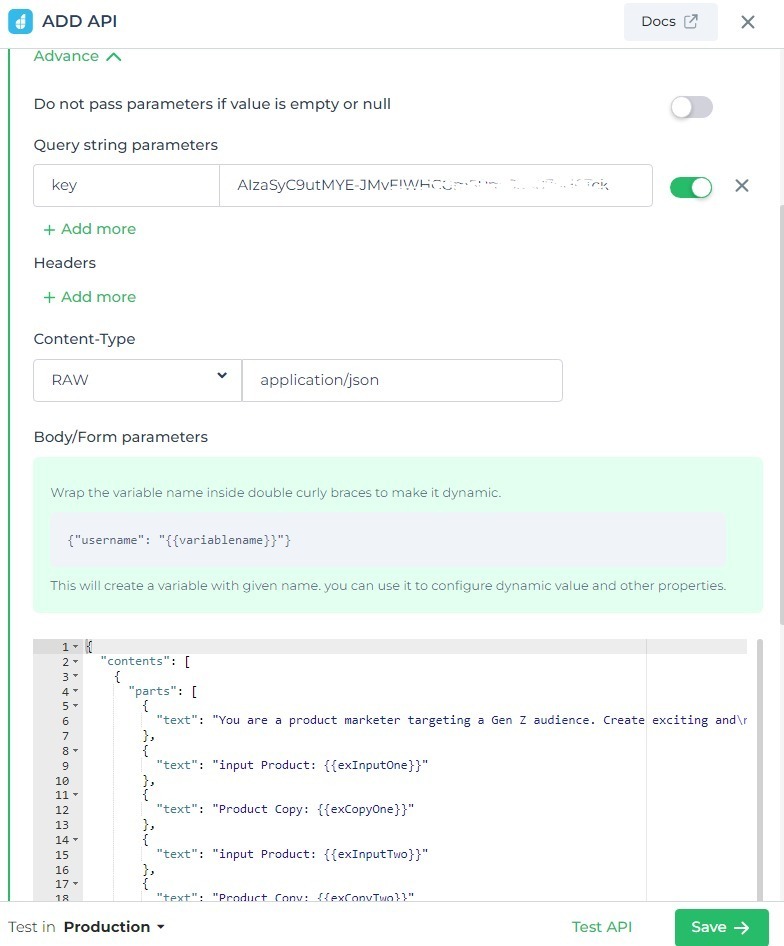Collapse the JSON root object on line 1
This screenshot has width=784, height=946.
[73, 646]
